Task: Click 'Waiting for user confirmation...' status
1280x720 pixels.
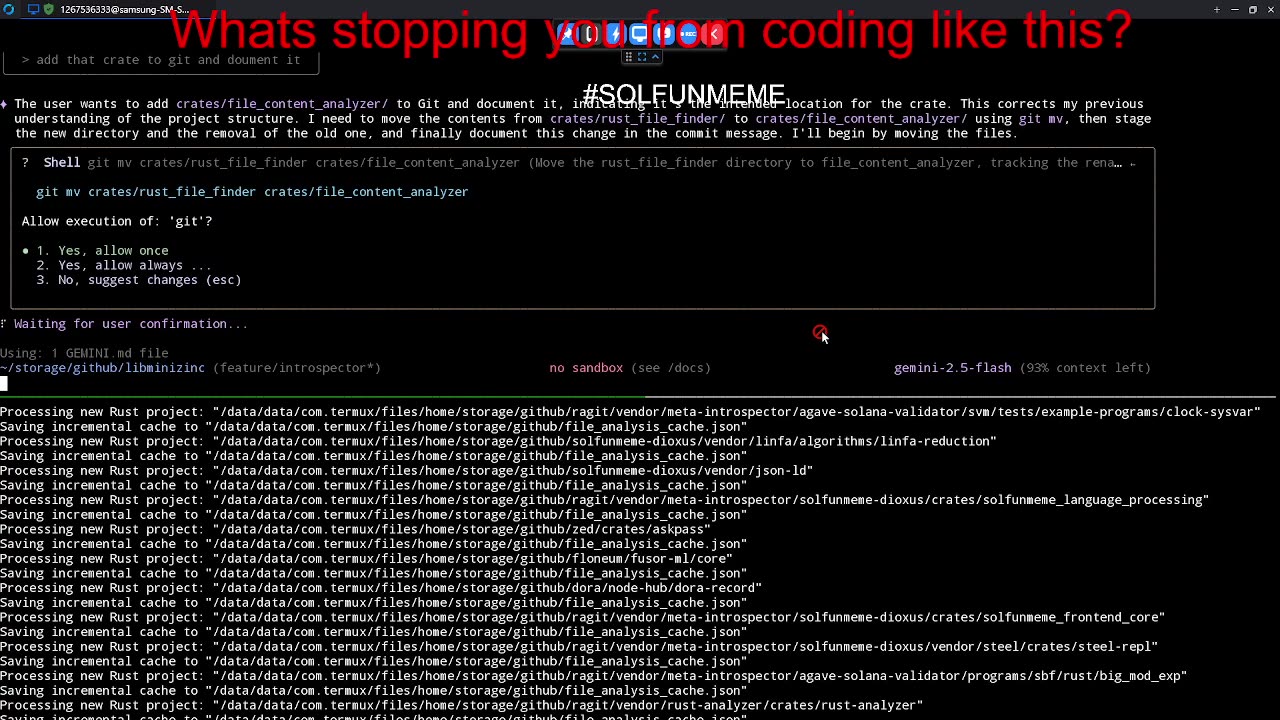Action: 131,324
